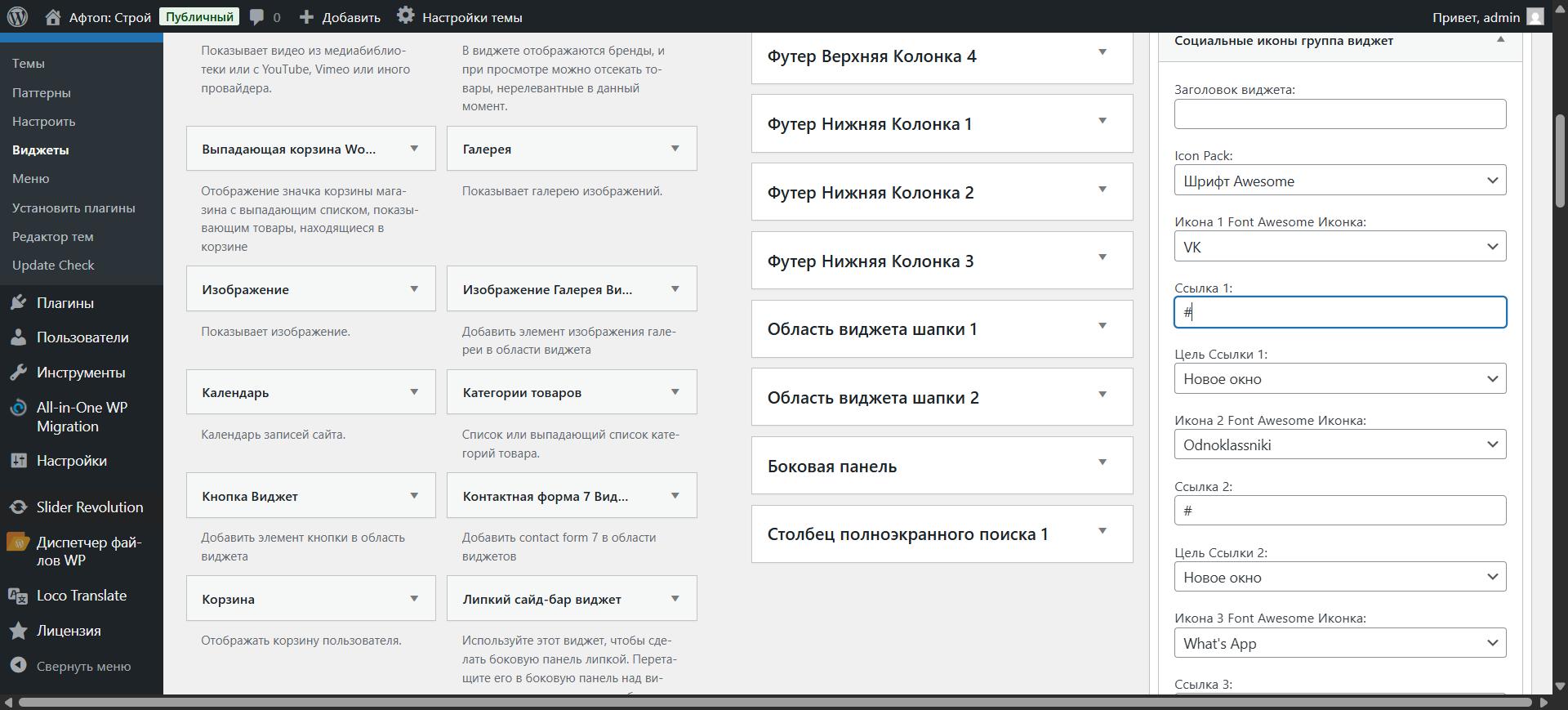Viewport: 1568px width, 710px height.
Task: Open Plugins via the plug icon
Action: (x=19, y=303)
